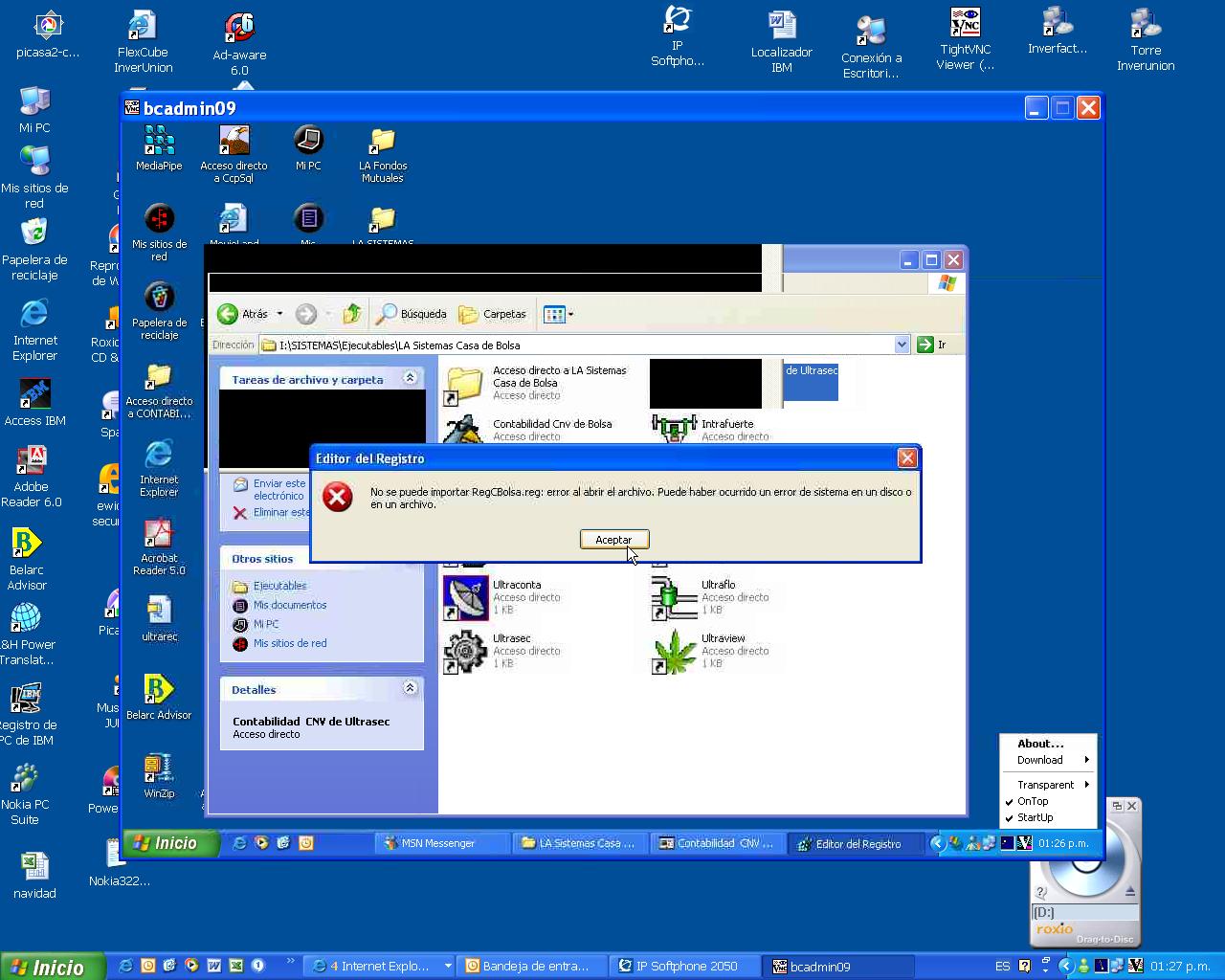The image size is (1225, 980).
Task: Select the Ultrasec gear shortcut icon
Action: [x=466, y=652]
